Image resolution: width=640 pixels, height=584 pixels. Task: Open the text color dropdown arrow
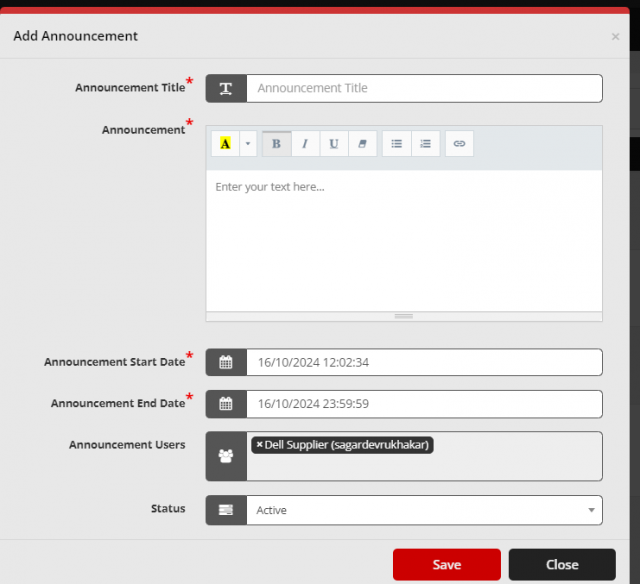[248, 144]
